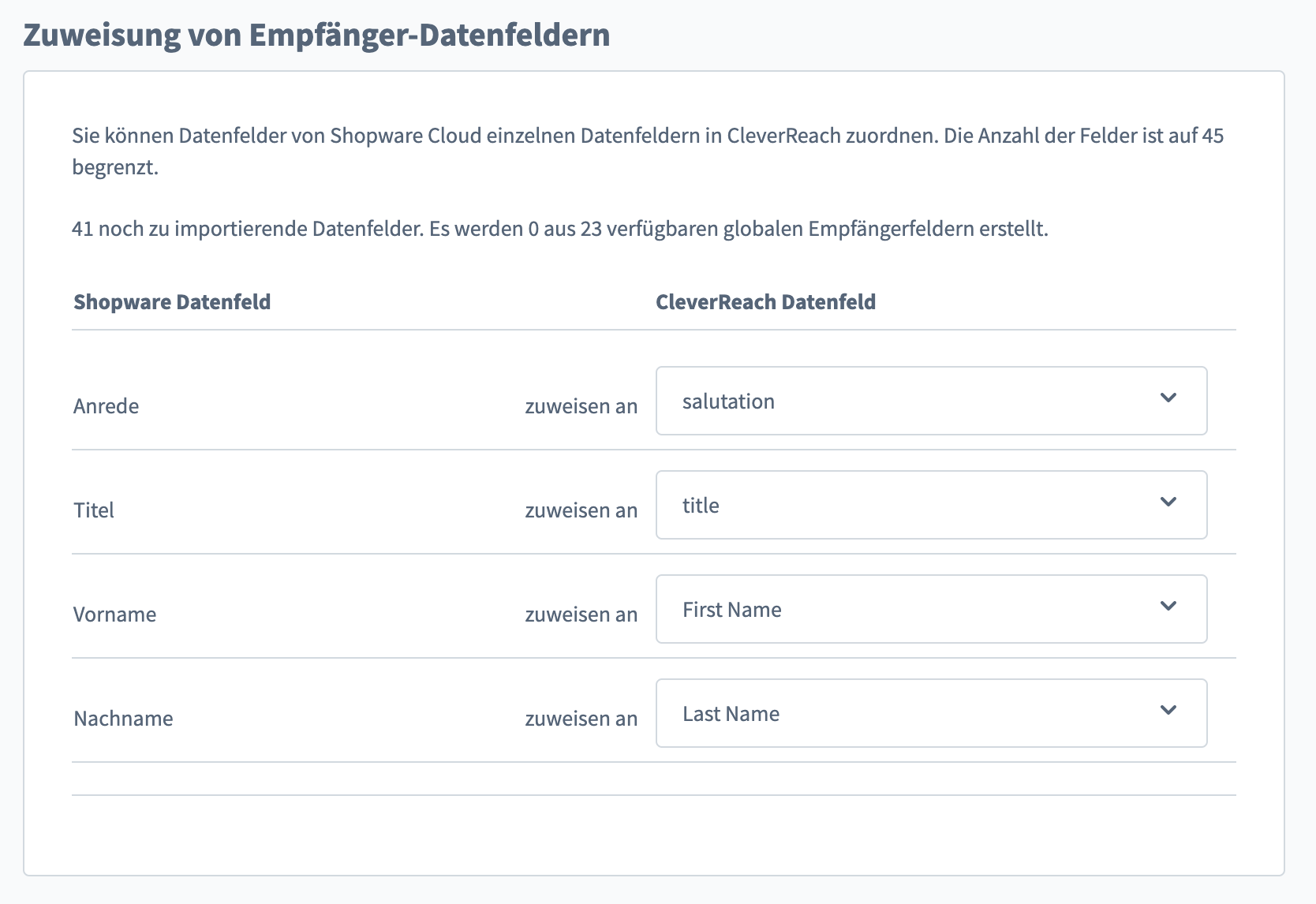Click the CleverReach Datenfeld column header
The width and height of the screenshot is (1316, 904).
point(766,302)
